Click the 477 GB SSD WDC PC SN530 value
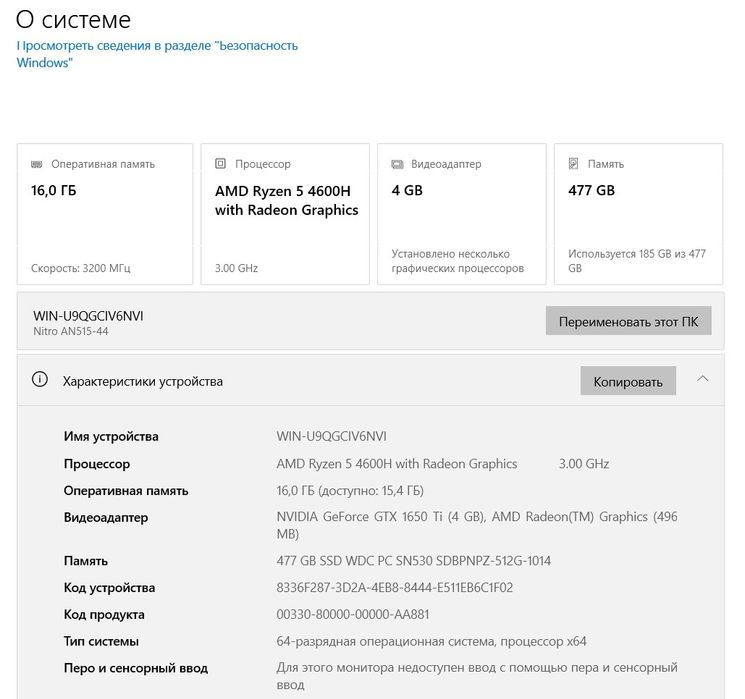Screen dimensions: 745x699 tap(413, 561)
